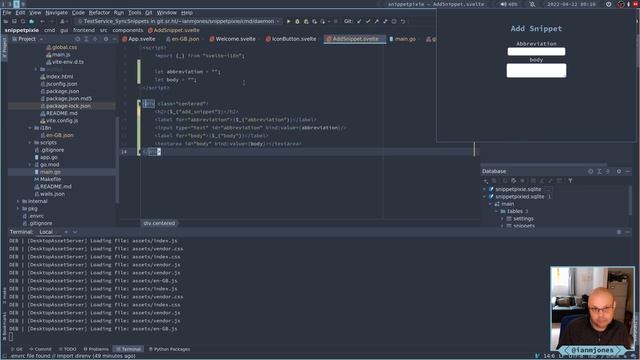The height and width of the screenshot is (360, 640).
Task: Expand the internal folder in Project tree
Action: tap(18, 201)
